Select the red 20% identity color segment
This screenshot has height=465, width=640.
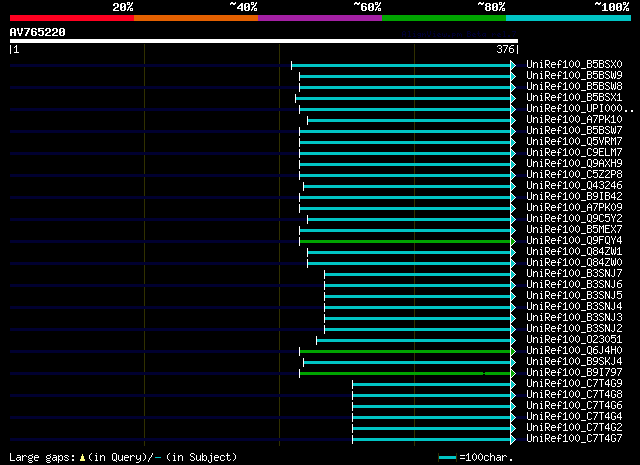(x=72, y=18)
